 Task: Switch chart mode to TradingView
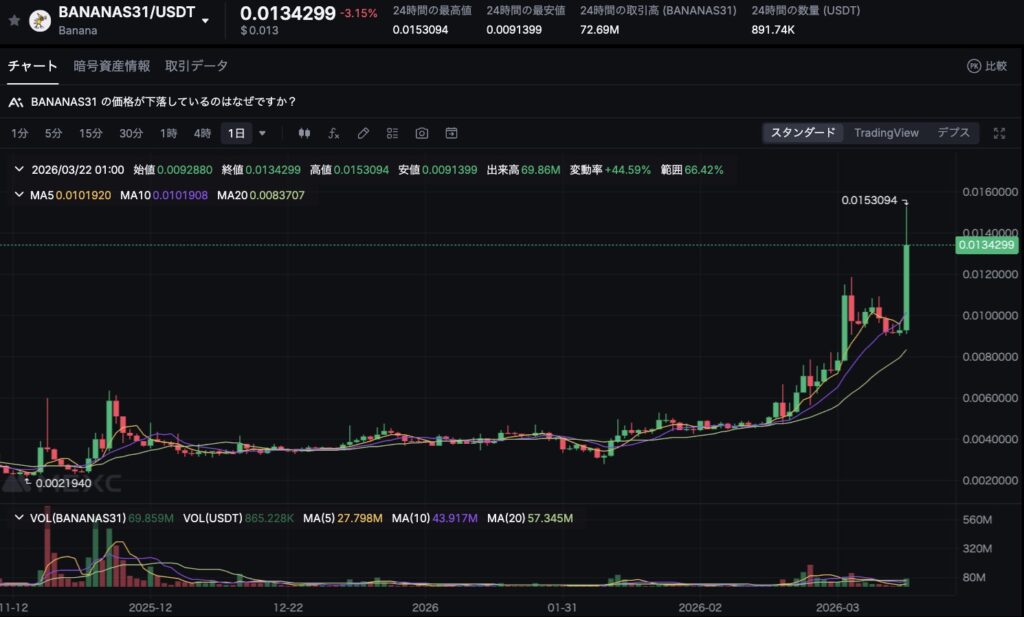(x=885, y=133)
